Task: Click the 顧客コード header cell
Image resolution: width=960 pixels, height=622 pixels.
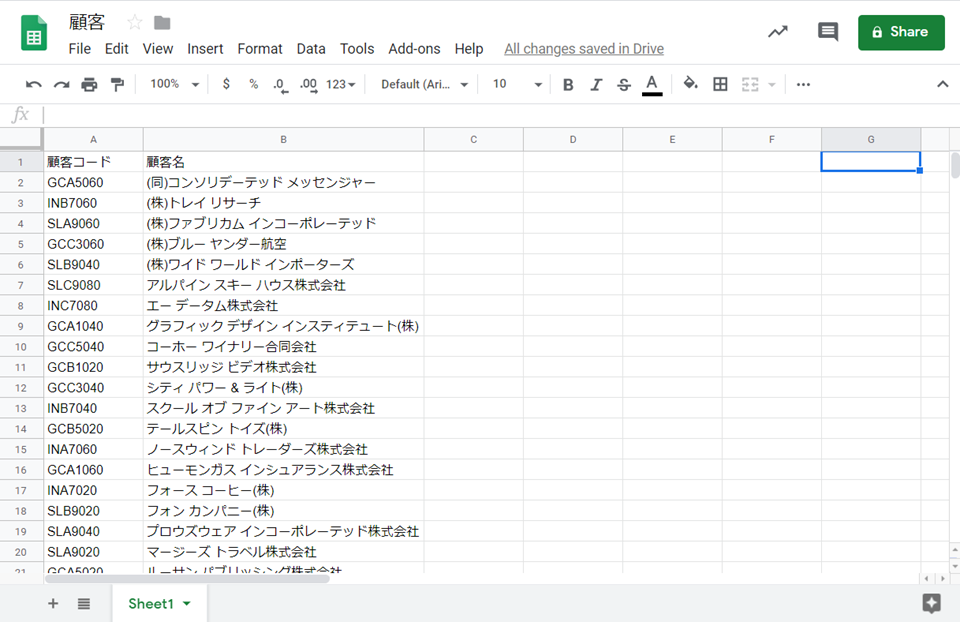Action: [x=93, y=162]
